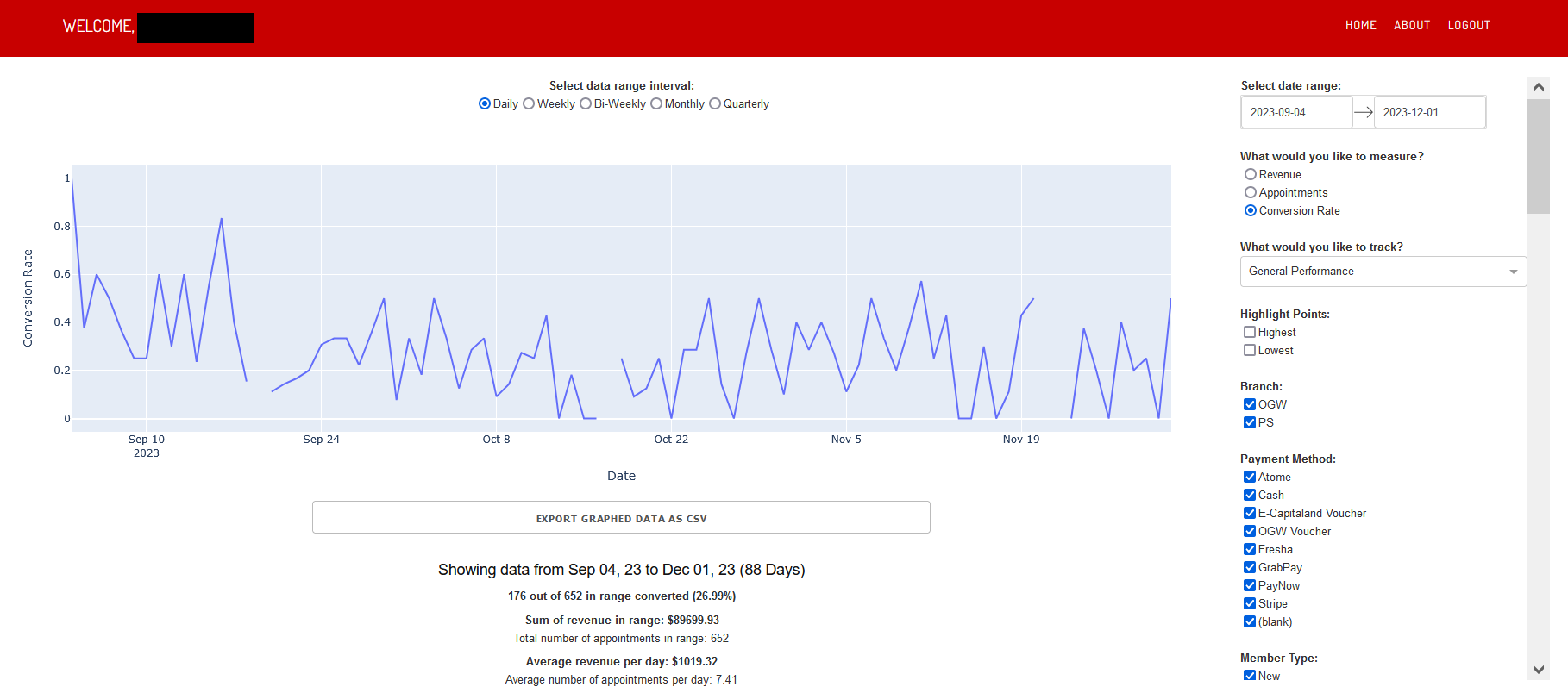Click the sidebar scroll up arrow
Viewport: 1568px width, 693px height.
[1538, 87]
